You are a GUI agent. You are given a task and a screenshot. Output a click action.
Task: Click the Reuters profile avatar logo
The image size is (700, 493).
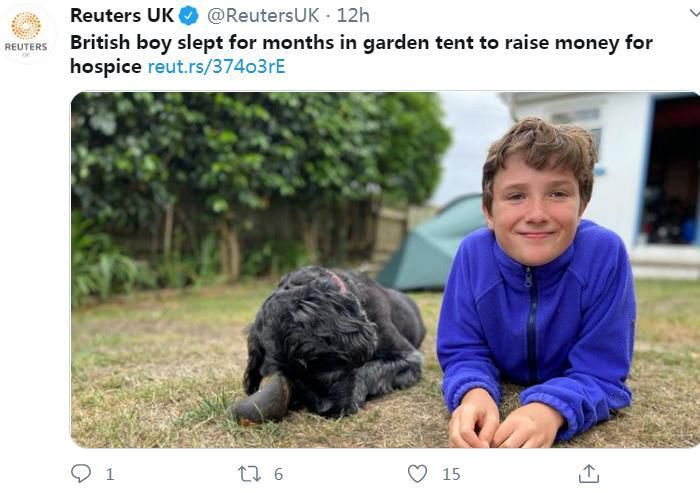(26, 31)
